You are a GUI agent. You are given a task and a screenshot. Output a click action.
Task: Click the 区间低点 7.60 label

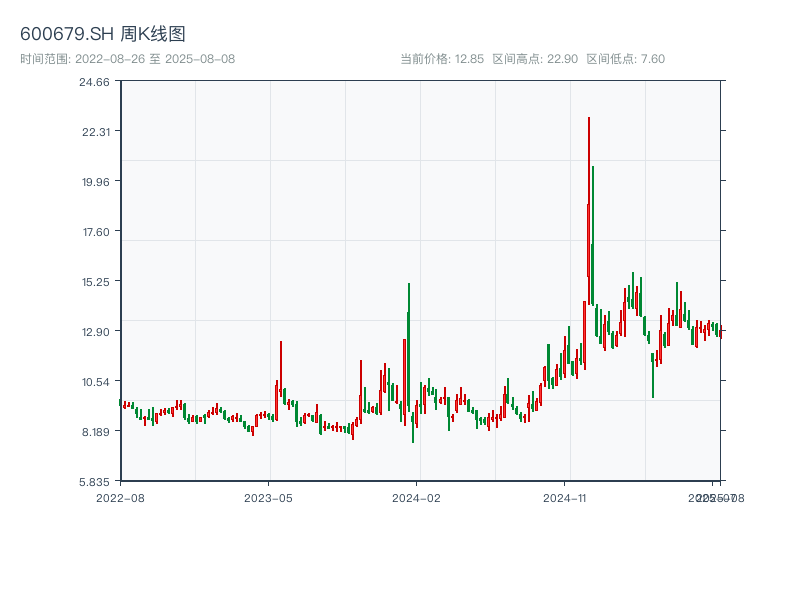pyautogui.click(x=625, y=59)
